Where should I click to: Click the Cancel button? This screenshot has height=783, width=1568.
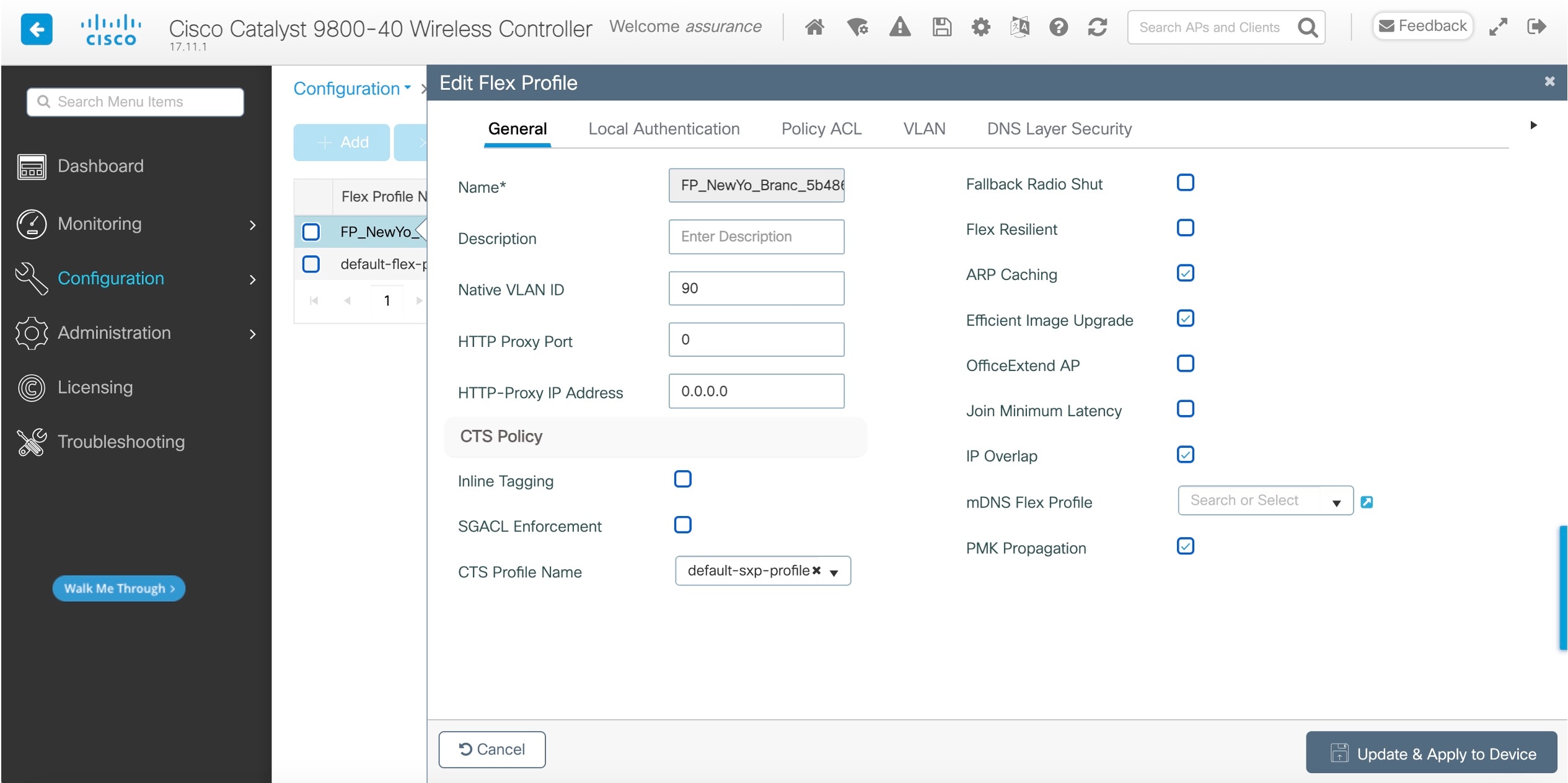click(x=492, y=750)
